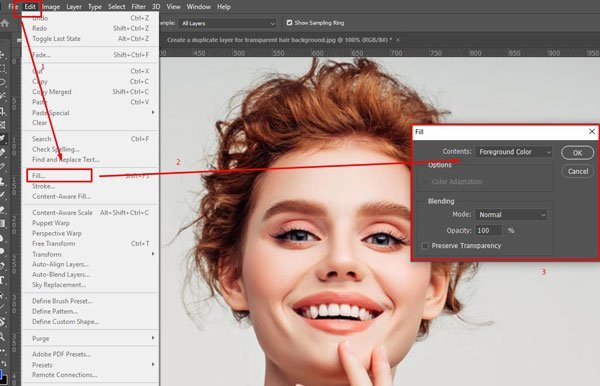
Task: Open the Edit menu
Action: [x=30, y=7]
